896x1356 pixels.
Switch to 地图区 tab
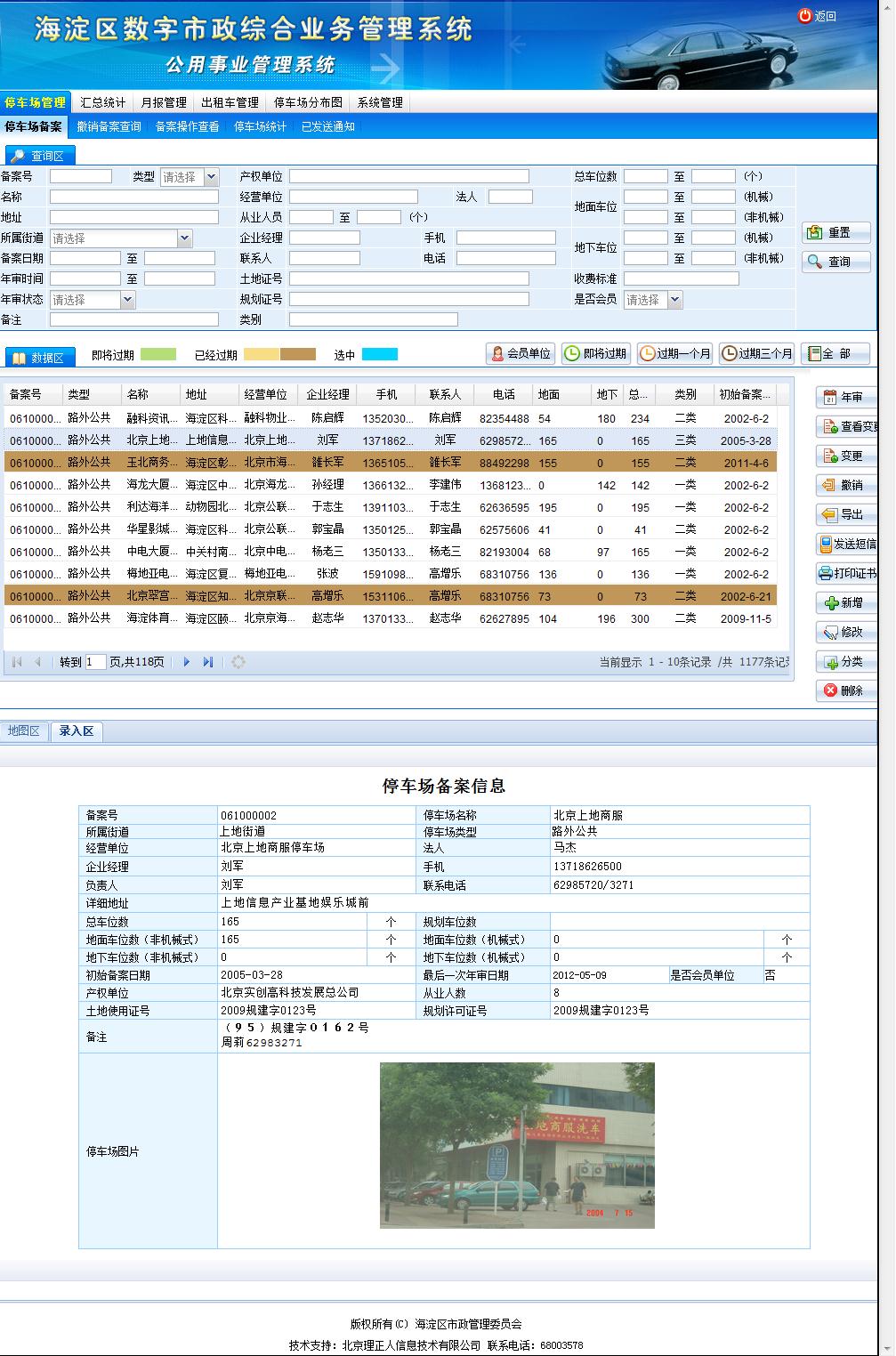pyautogui.click(x=24, y=731)
